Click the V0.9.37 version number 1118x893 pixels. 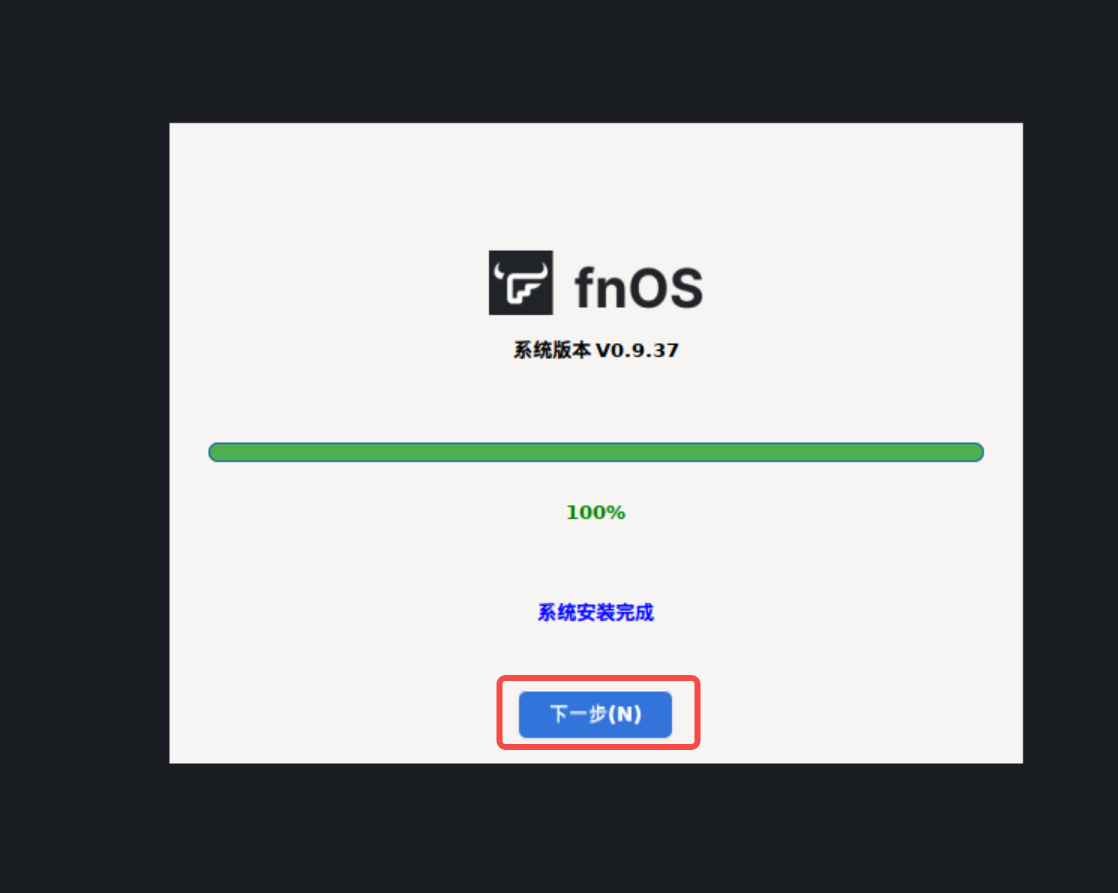point(637,350)
